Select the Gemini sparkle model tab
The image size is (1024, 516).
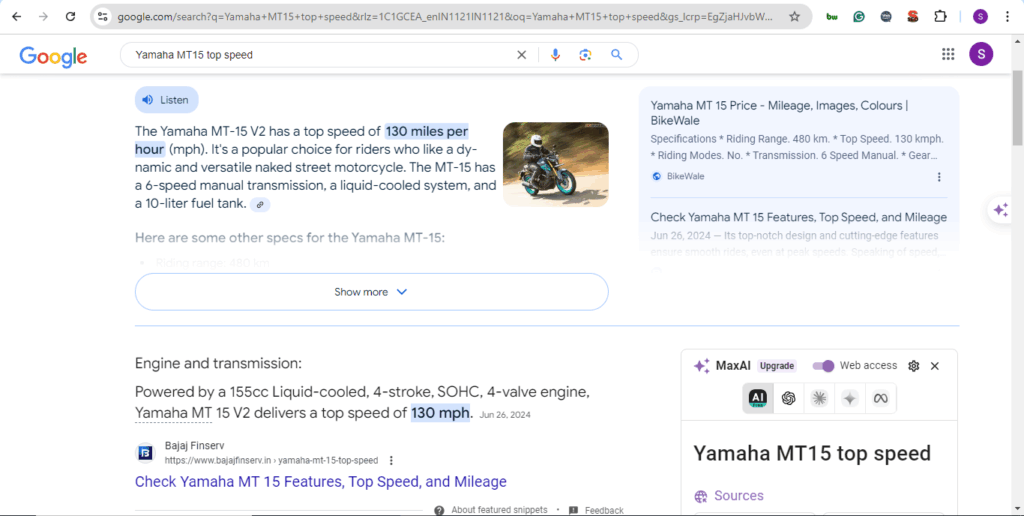click(850, 398)
